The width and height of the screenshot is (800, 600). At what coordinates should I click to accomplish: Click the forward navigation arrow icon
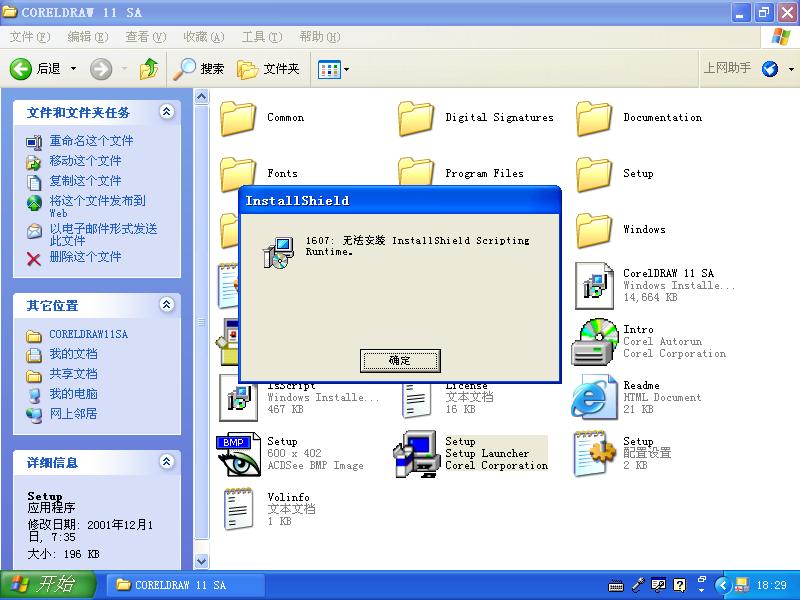pyautogui.click(x=101, y=69)
